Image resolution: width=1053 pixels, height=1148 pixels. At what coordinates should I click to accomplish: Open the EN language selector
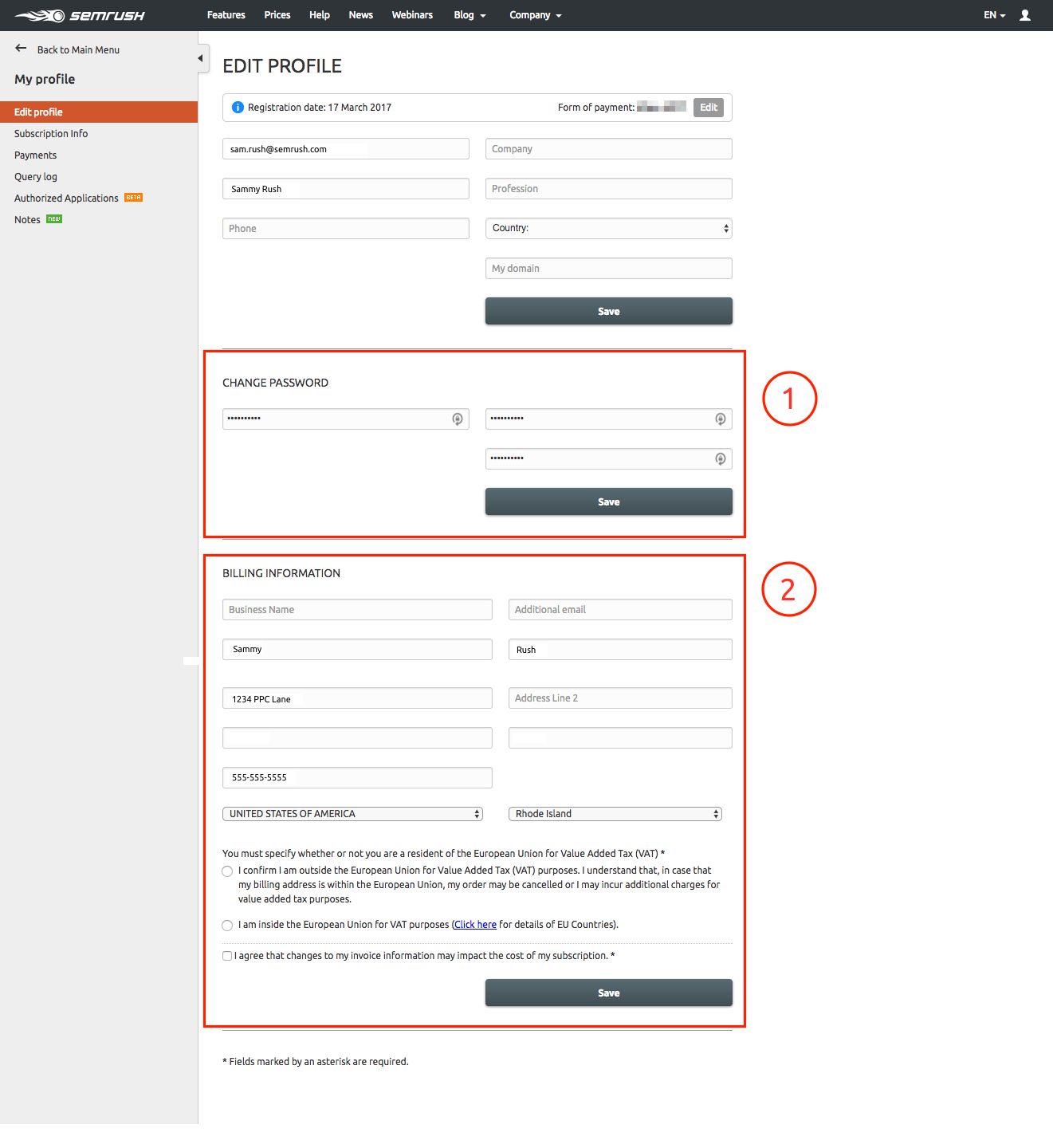click(x=995, y=15)
